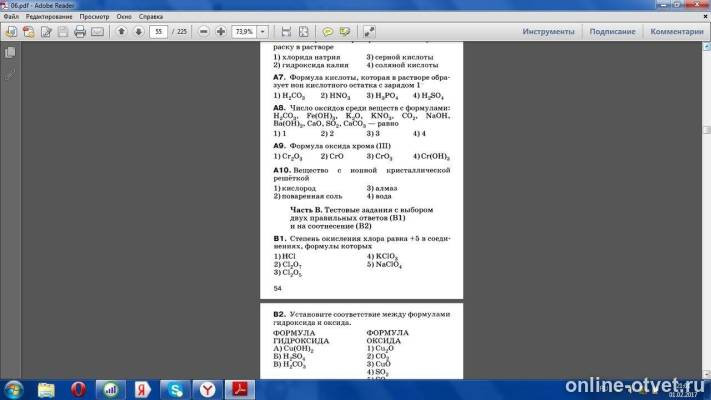The image size is (711, 400).
Task: Click the save file icon
Action: [x=63, y=32]
